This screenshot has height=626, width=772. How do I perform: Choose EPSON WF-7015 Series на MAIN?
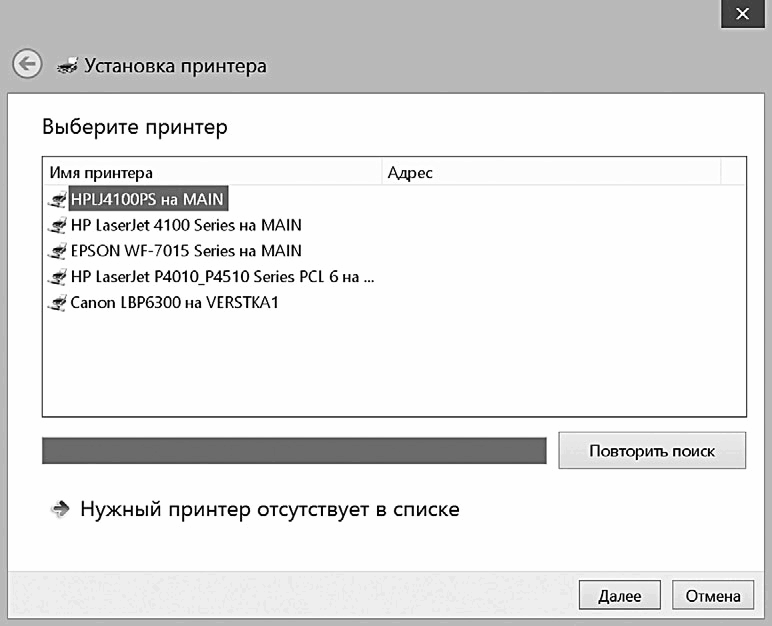186,251
